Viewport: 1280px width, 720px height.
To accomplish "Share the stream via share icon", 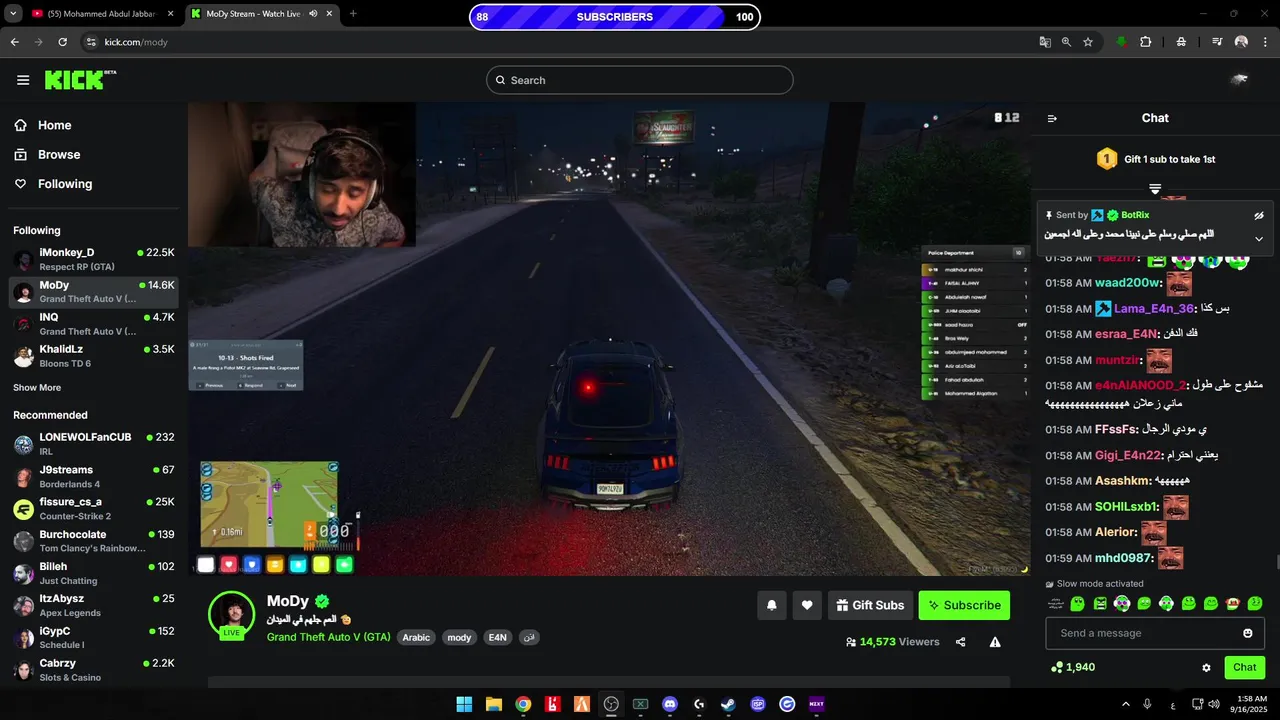I will pos(961,642).
